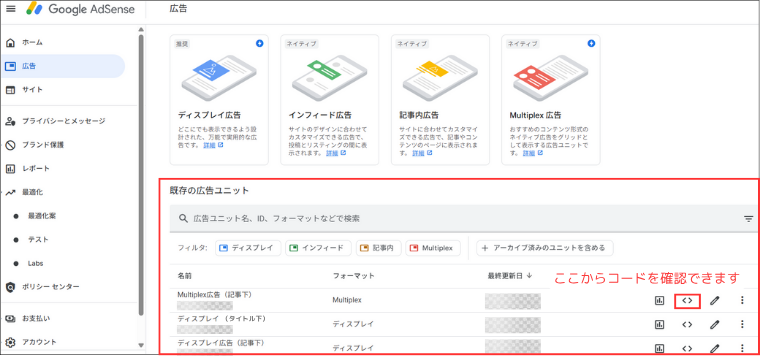
Task: Click the home icon in sidebar
Action: pyautogui.click(x=10, y=43)
